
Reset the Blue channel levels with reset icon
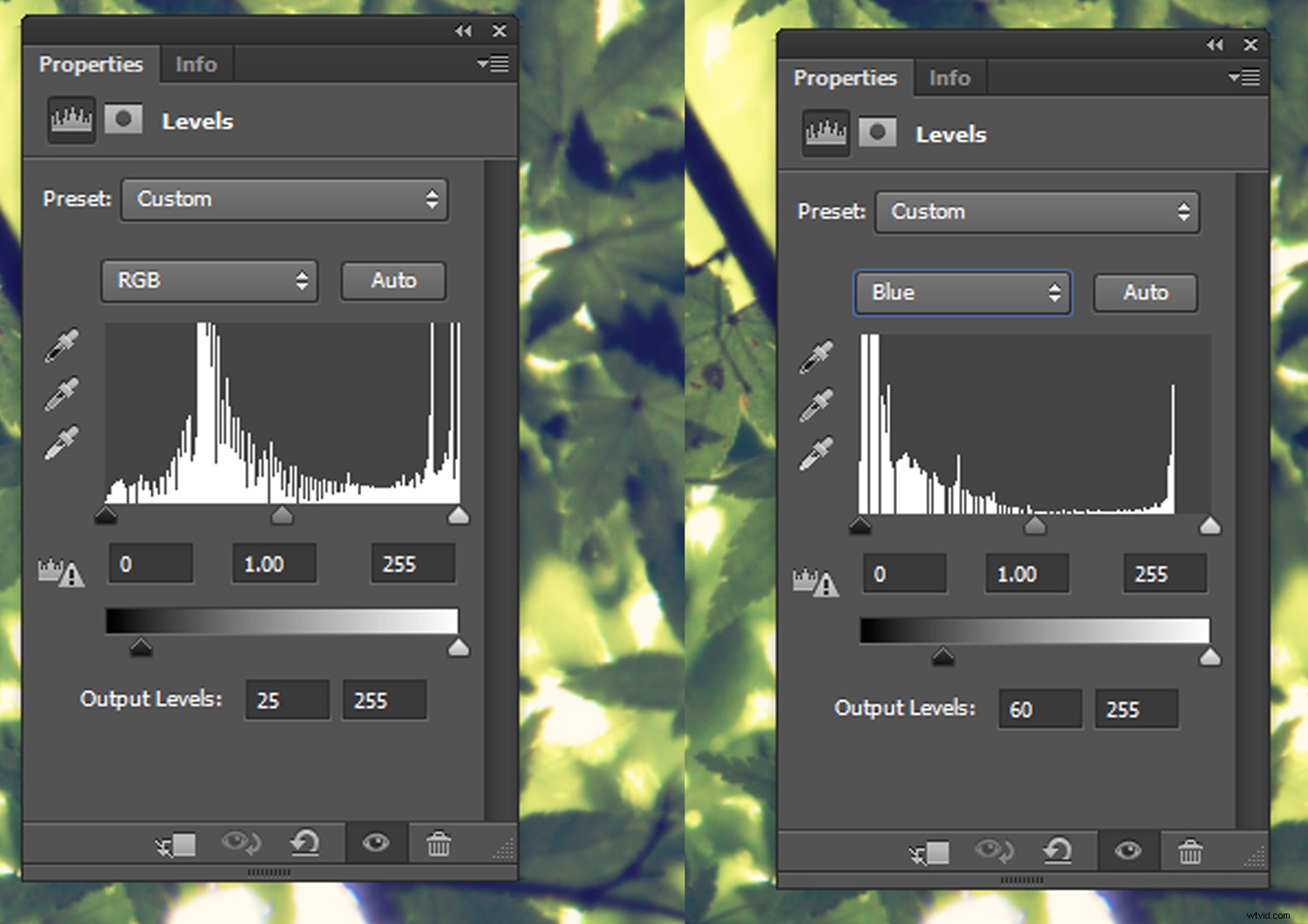1059,852
